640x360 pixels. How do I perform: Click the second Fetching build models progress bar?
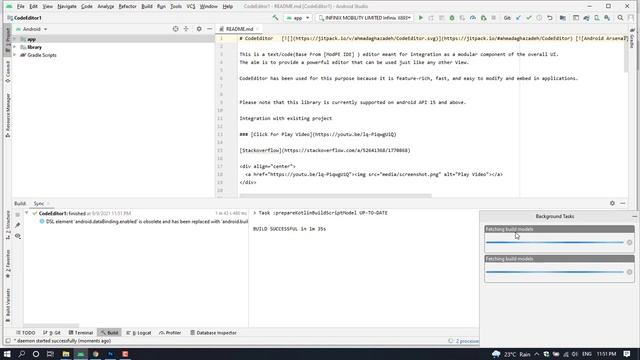pos(555,272)
